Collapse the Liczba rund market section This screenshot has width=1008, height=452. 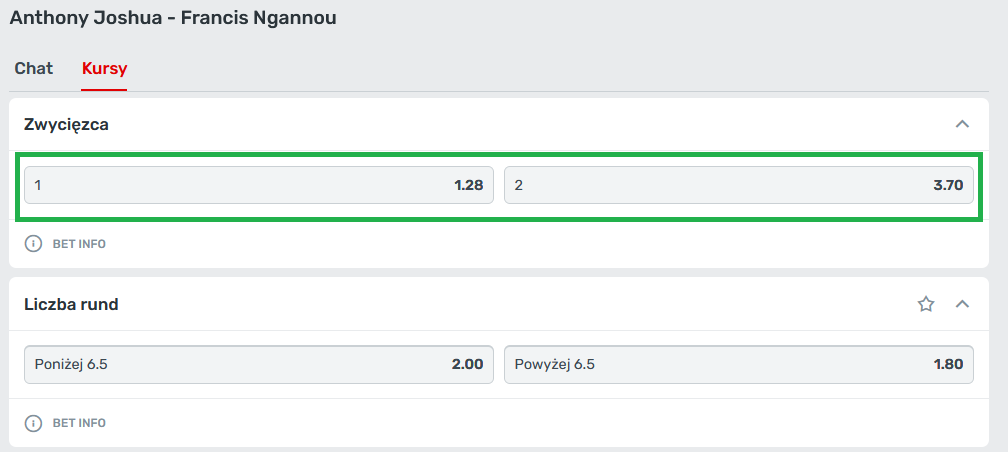[x=962, y=304]
